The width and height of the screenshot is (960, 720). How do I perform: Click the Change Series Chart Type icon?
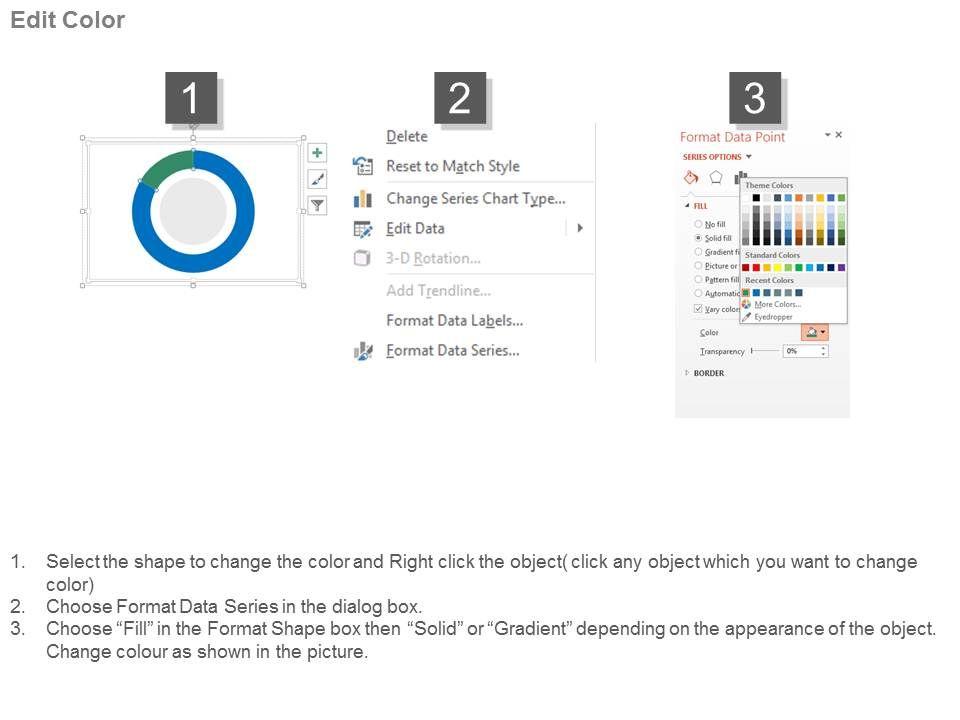pos(363,199)
